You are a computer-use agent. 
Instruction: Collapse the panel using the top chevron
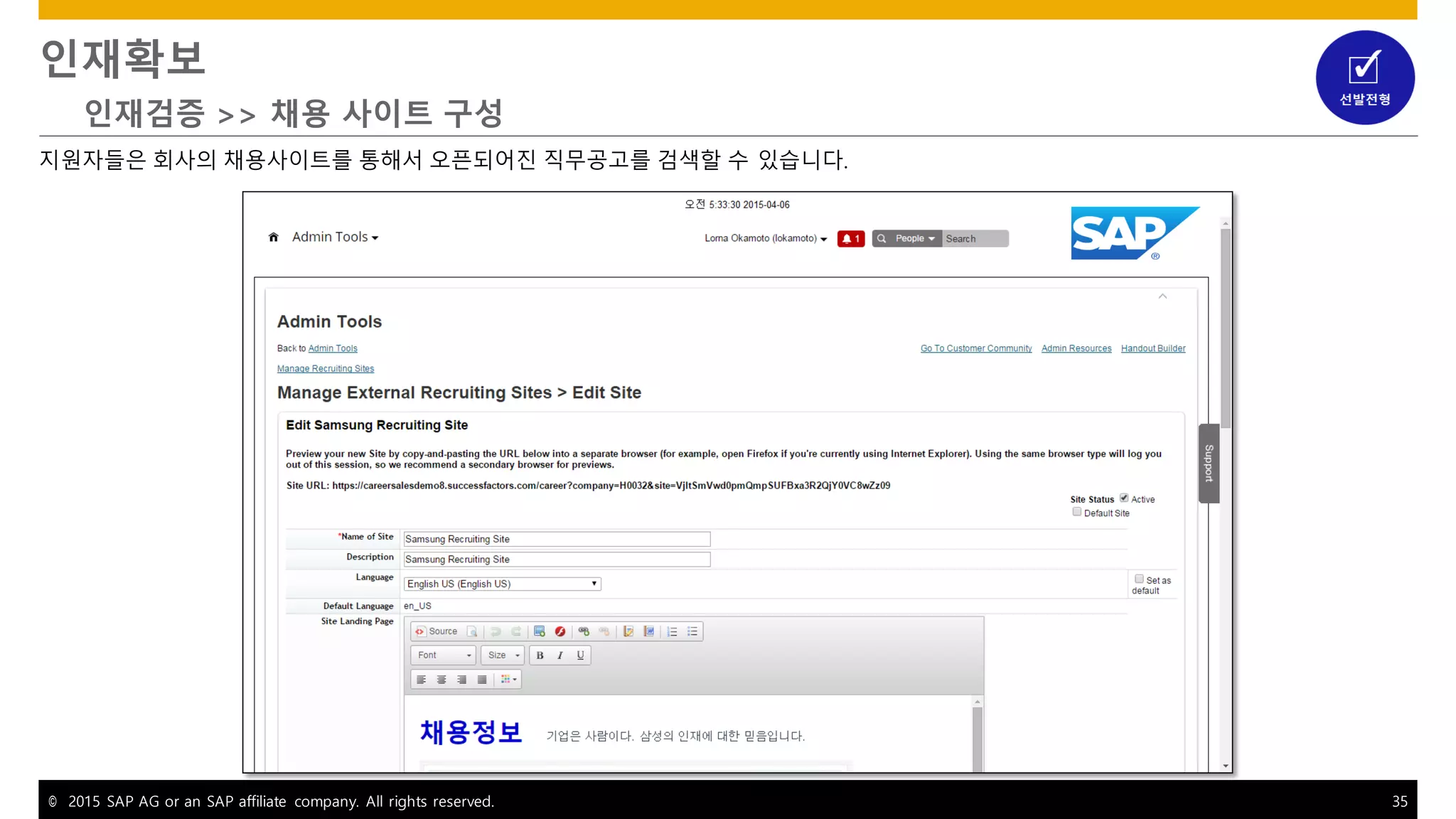(1162, 296)
